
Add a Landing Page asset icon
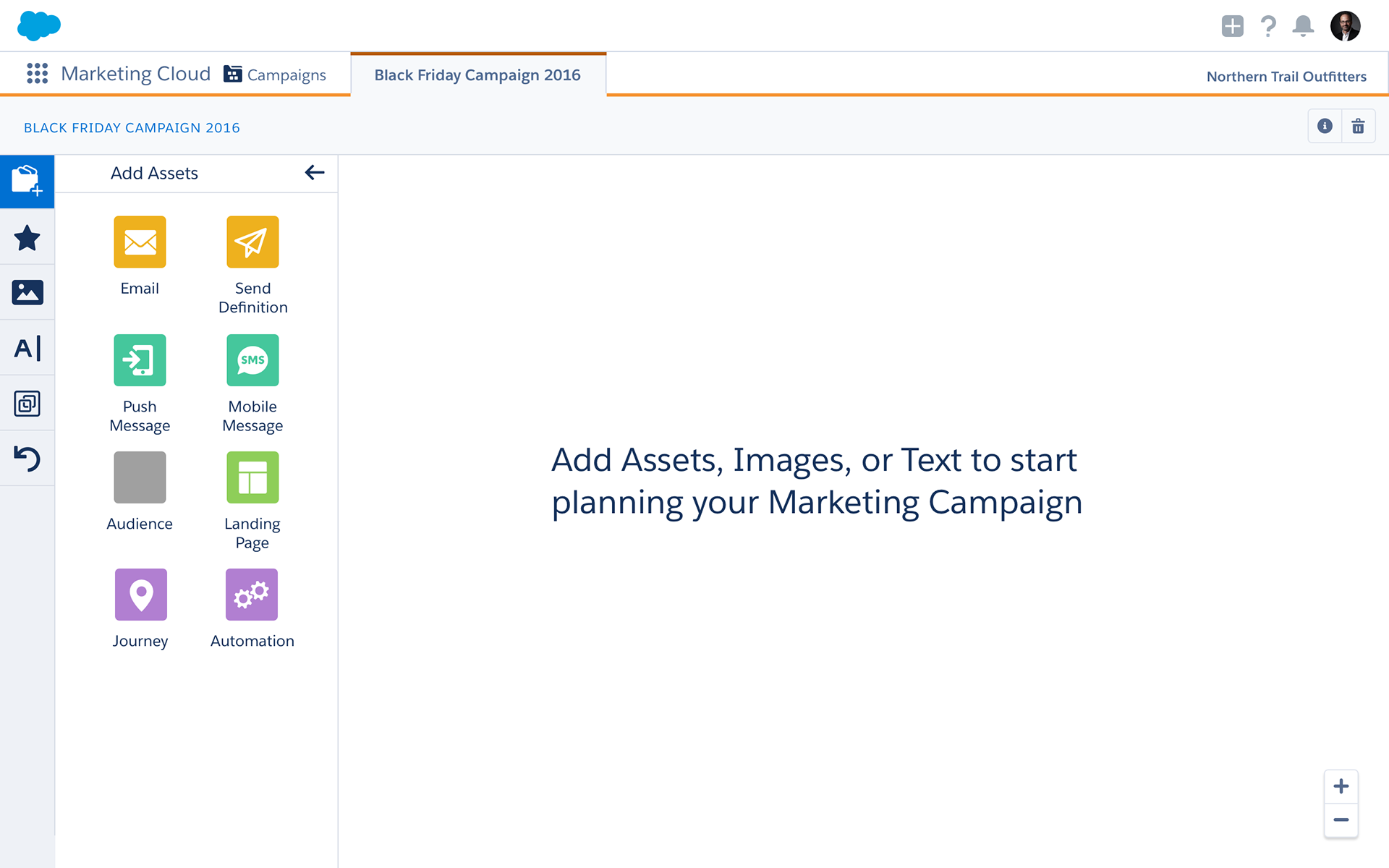pos(252,477)
